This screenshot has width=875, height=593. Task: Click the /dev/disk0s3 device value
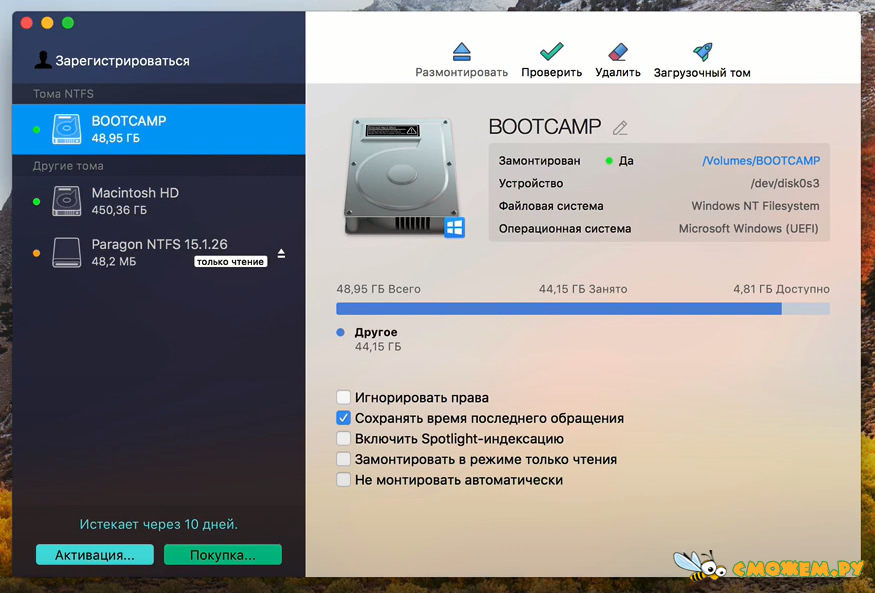[x=785, y=184]
